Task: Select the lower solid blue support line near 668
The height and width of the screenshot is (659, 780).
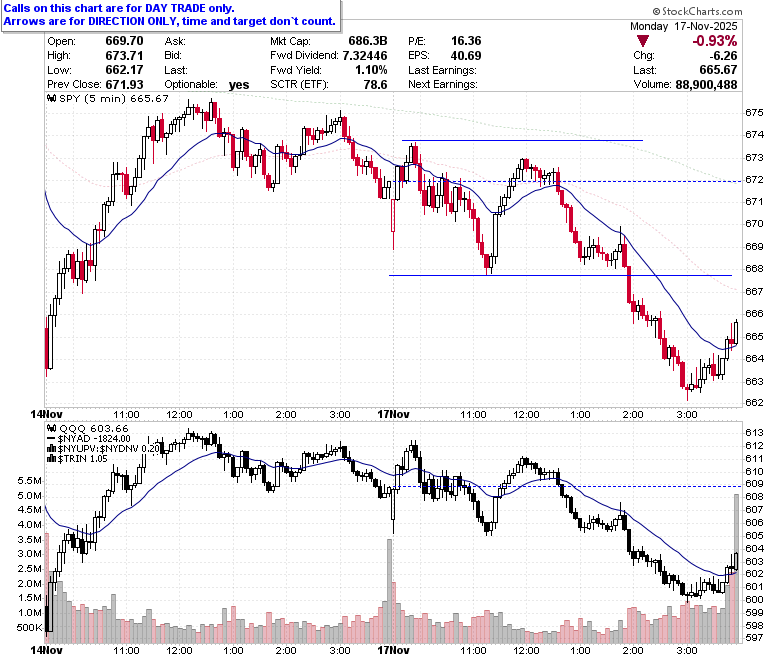Action: 560,276
